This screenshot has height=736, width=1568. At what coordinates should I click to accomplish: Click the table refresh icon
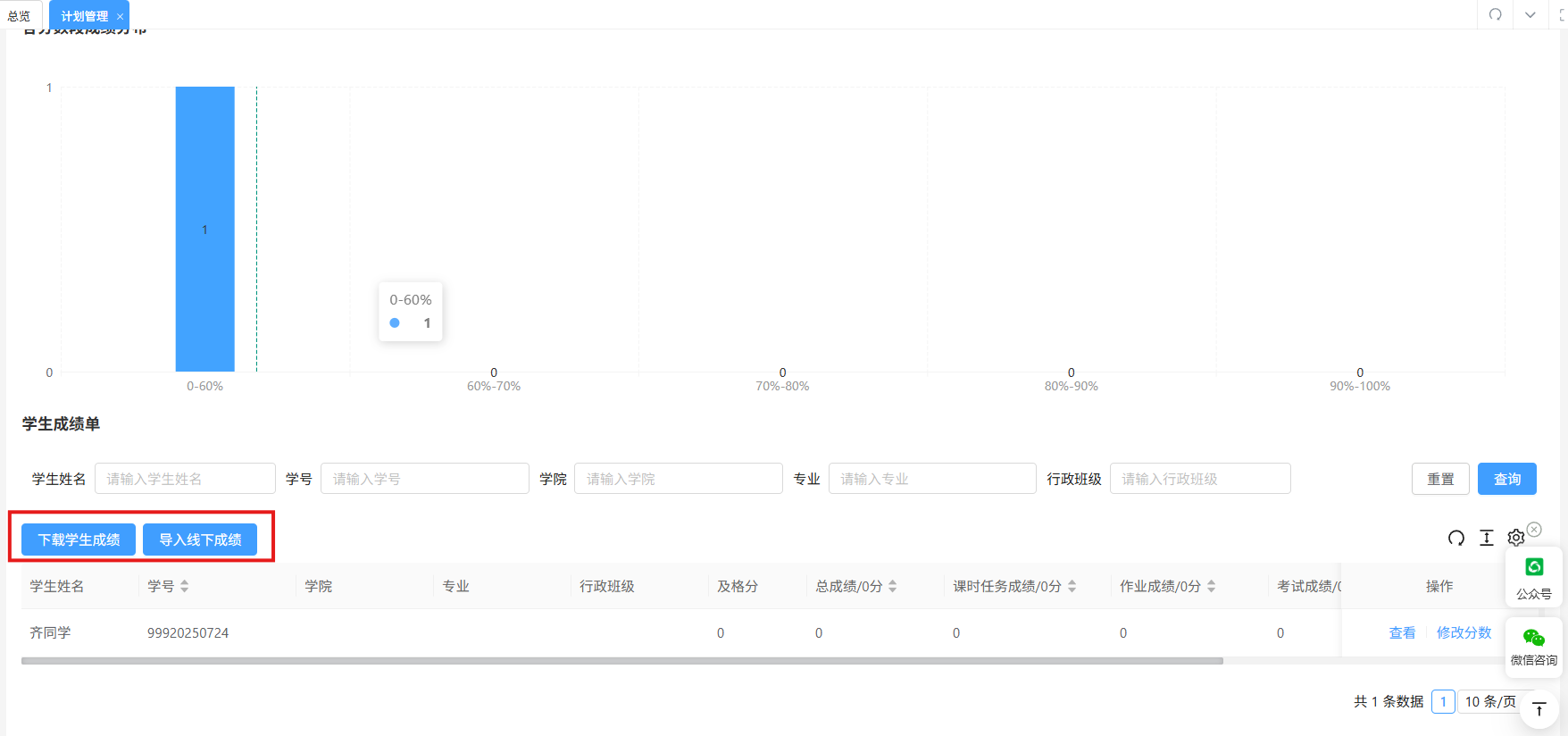click(1455, 538)
